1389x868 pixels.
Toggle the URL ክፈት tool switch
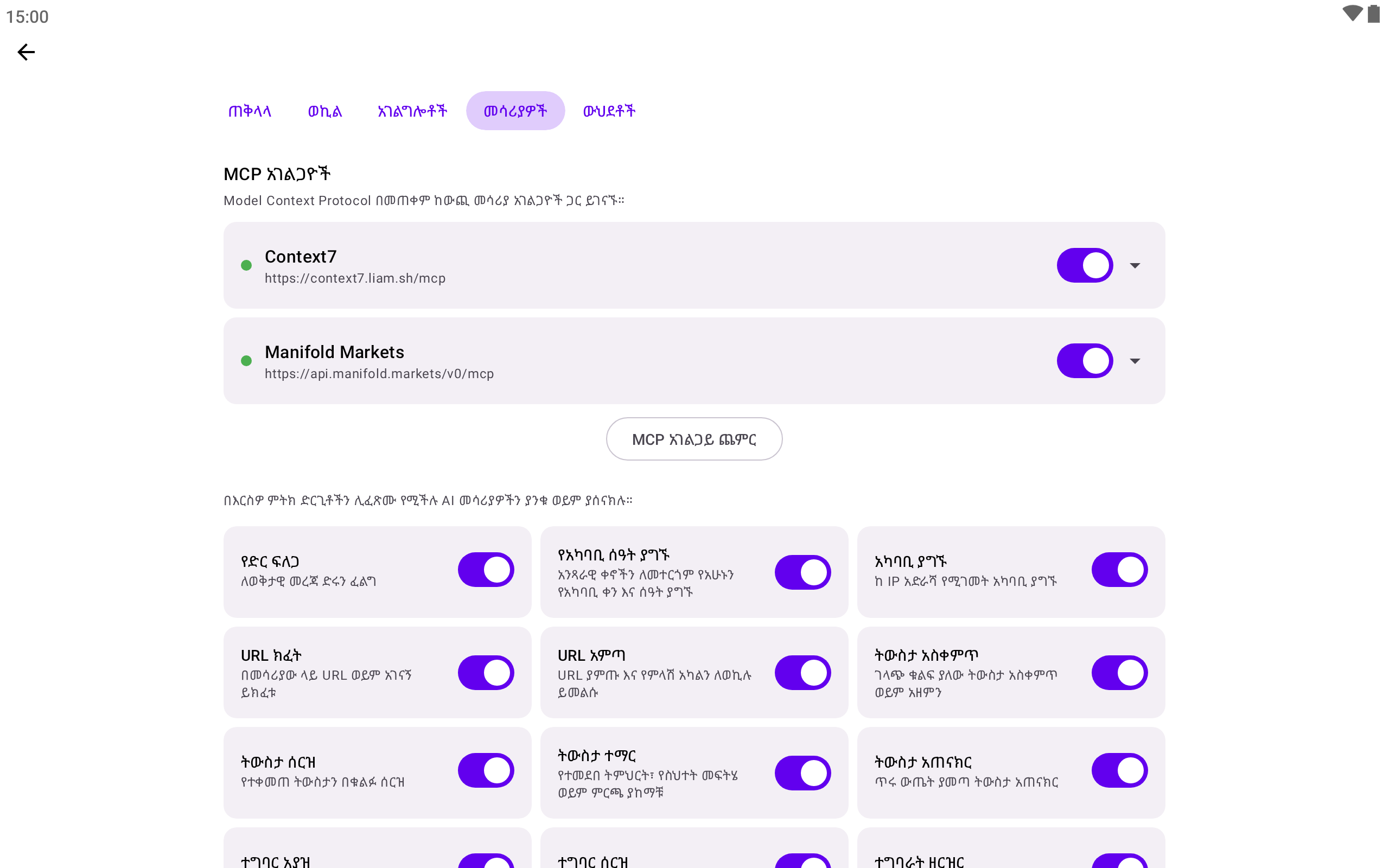(486, 672)
